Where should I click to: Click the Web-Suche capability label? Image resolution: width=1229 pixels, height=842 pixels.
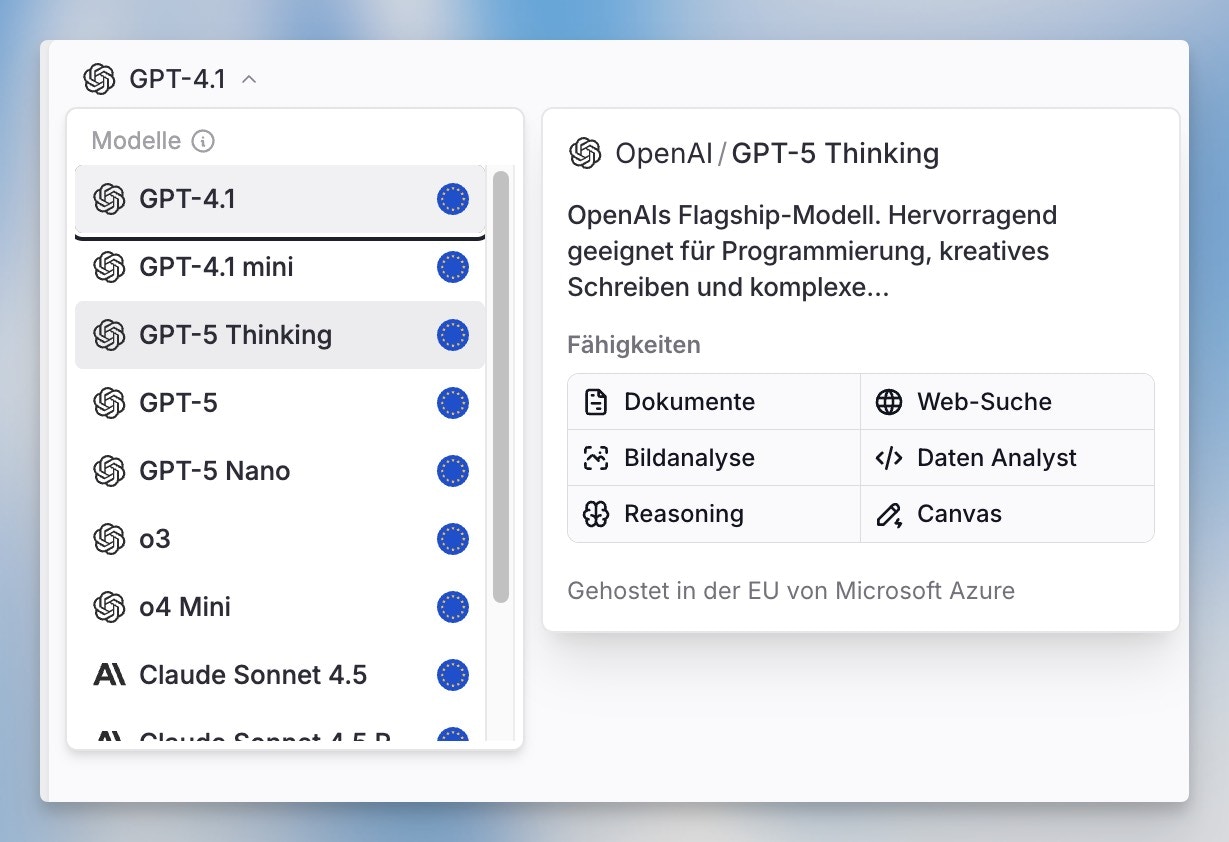coord(985,402)
